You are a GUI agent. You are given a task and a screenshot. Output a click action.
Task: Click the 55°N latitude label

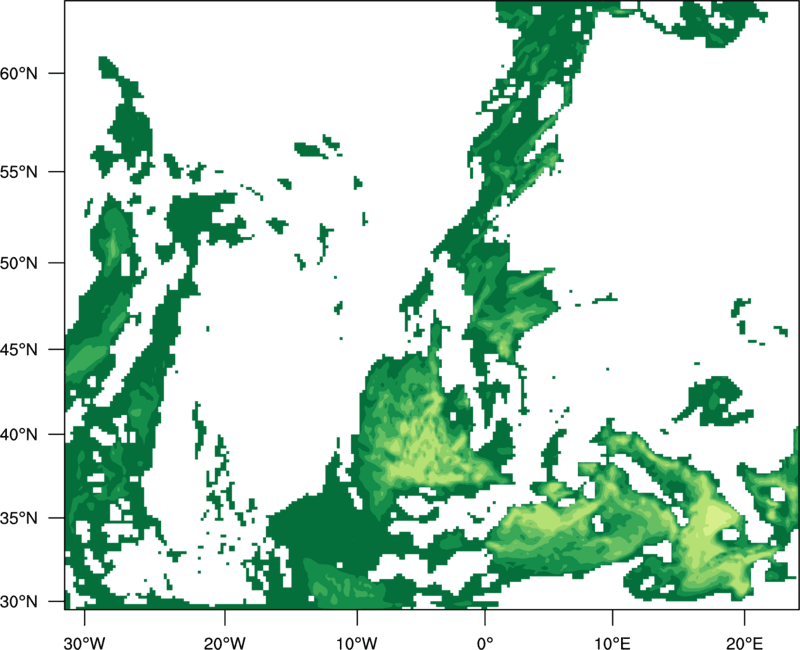coord(19,172)
